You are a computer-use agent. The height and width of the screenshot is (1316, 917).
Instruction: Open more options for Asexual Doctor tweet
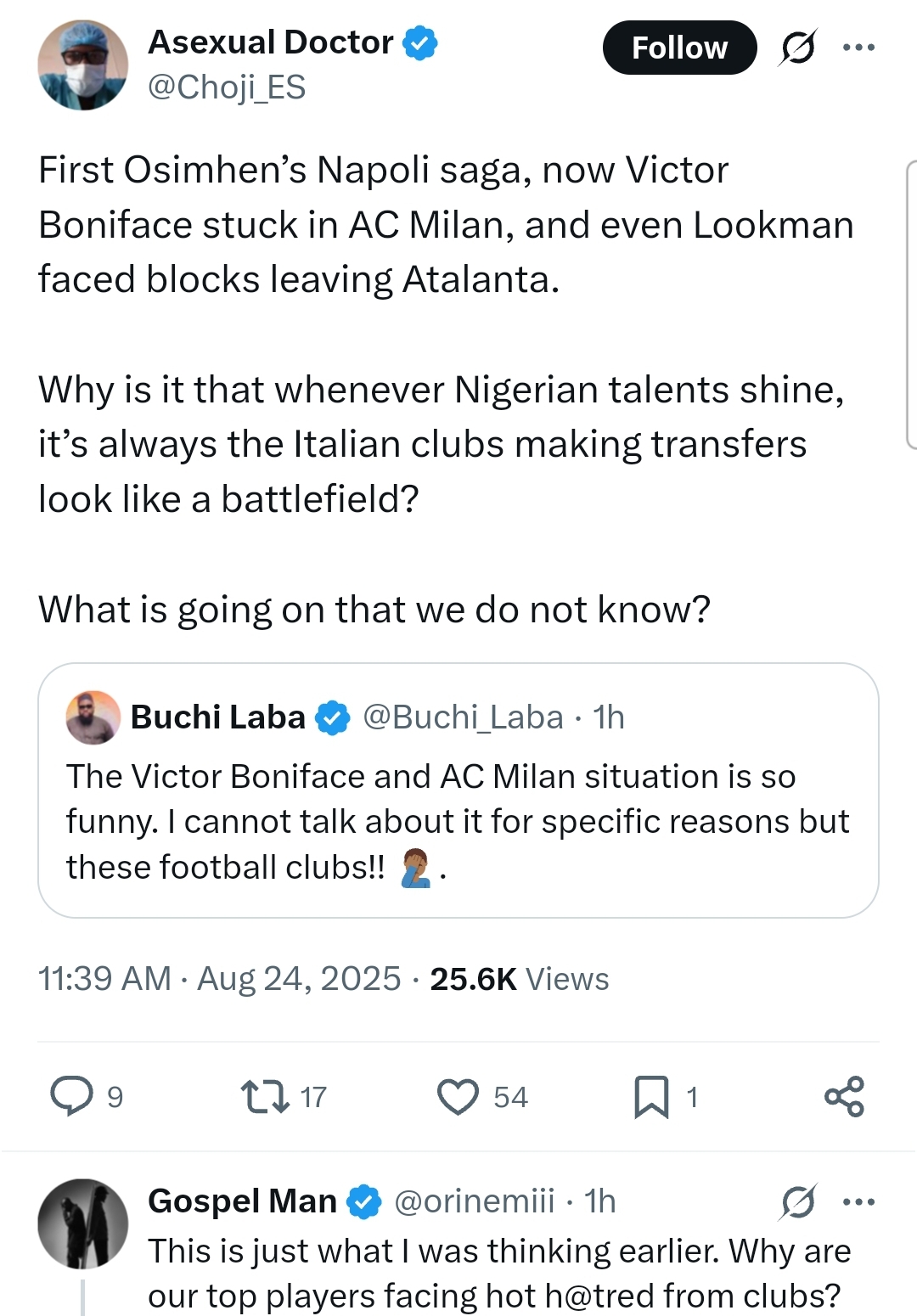click(x=858, y=48)
